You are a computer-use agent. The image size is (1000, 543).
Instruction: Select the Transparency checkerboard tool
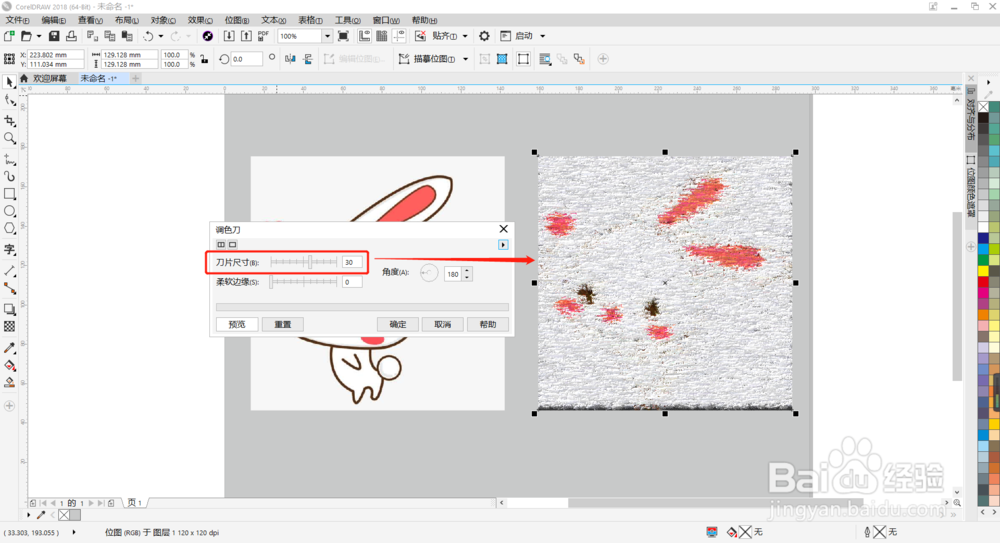point(10,327)
